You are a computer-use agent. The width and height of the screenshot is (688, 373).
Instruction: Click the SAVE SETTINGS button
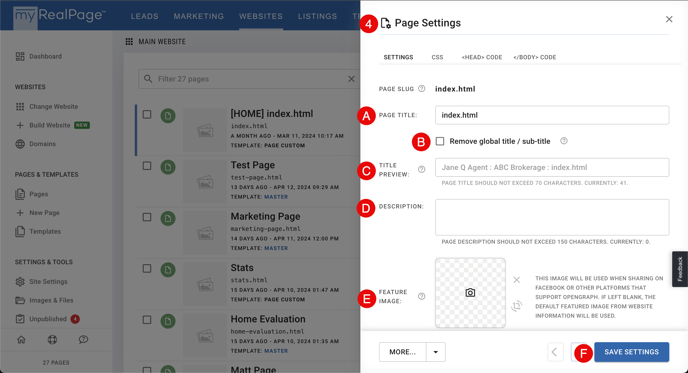[631, 352]
